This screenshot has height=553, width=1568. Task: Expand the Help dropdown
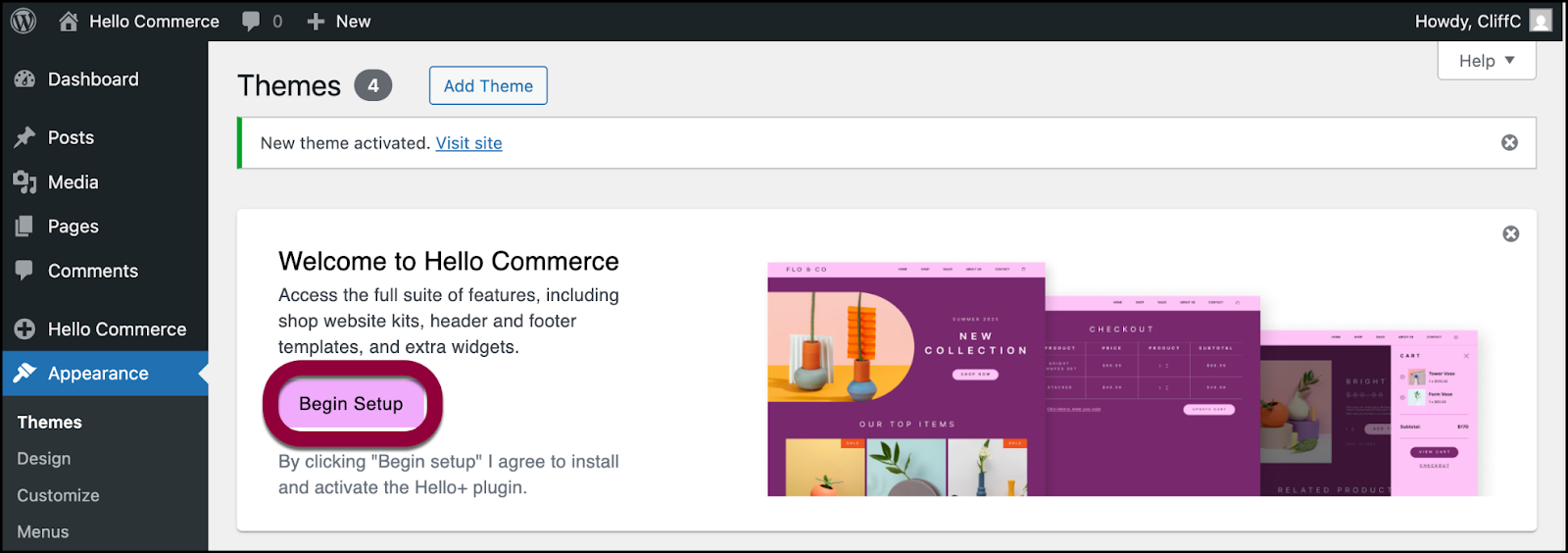[x=1487, y=61]
